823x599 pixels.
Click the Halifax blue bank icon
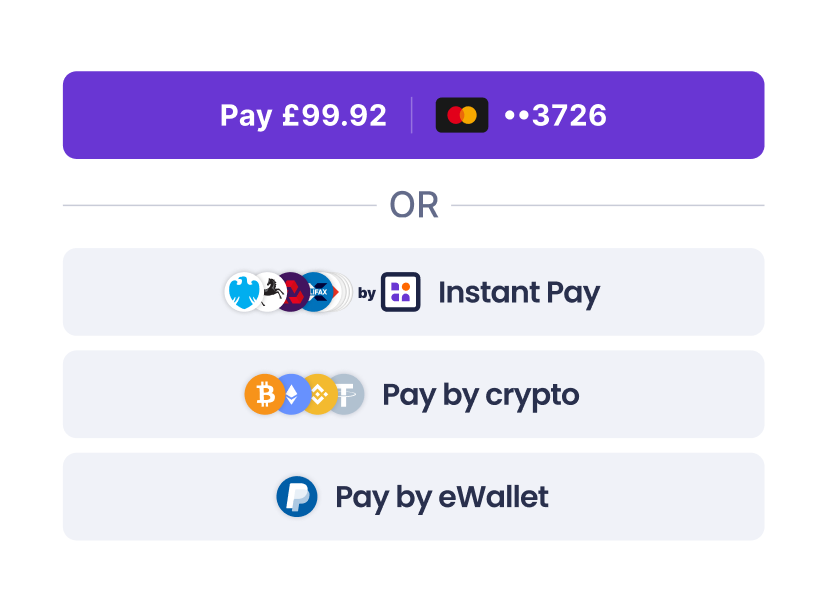point(317,292)
